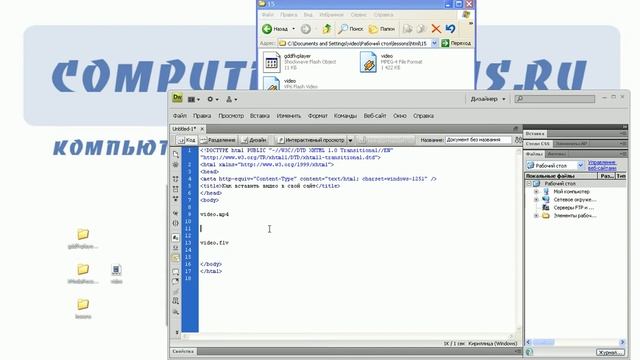Click the Show Code Navigator icon
The width and height of the screenshot is (640, 360).
[176, 164]
